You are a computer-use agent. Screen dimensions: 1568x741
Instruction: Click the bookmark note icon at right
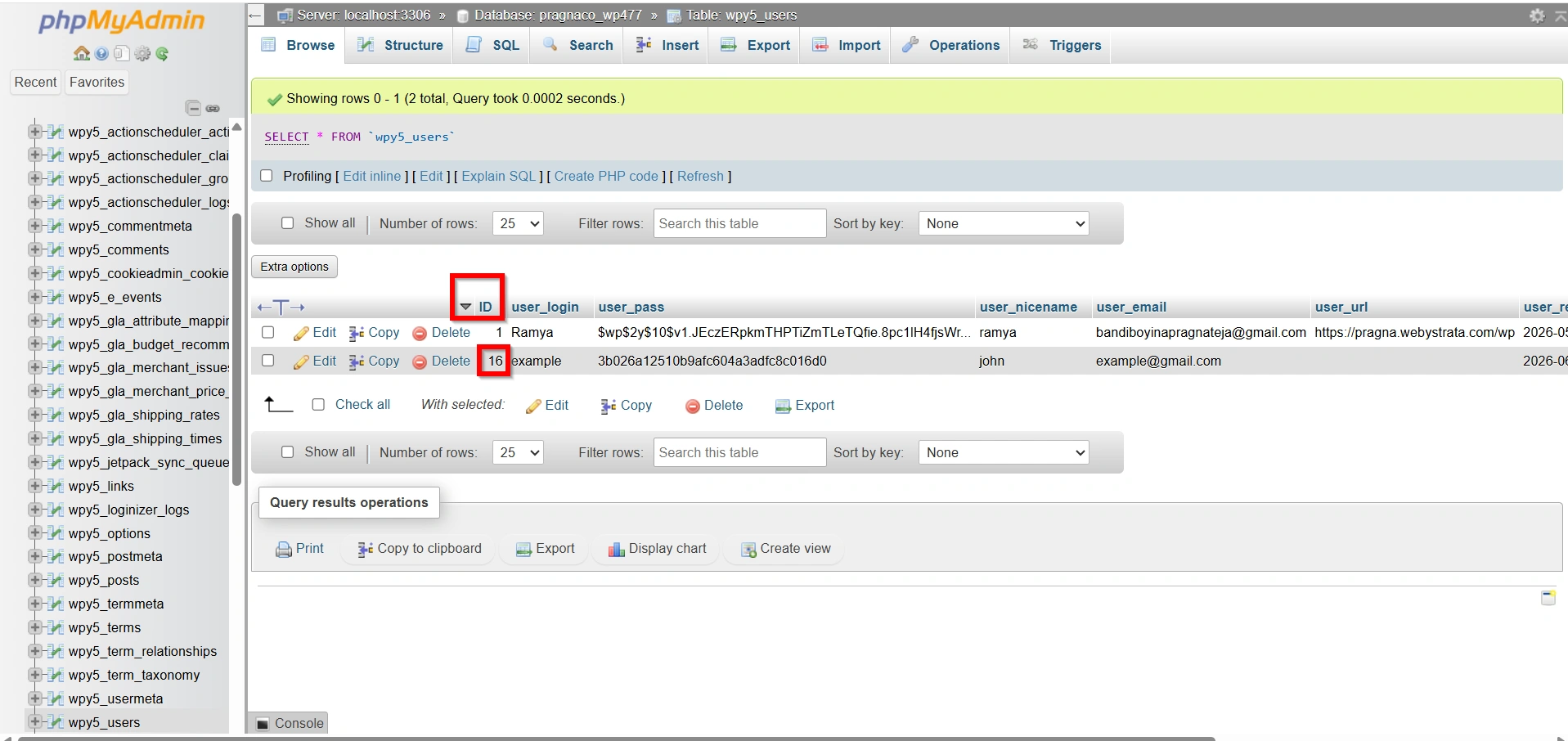click(x=1548, y=598)
